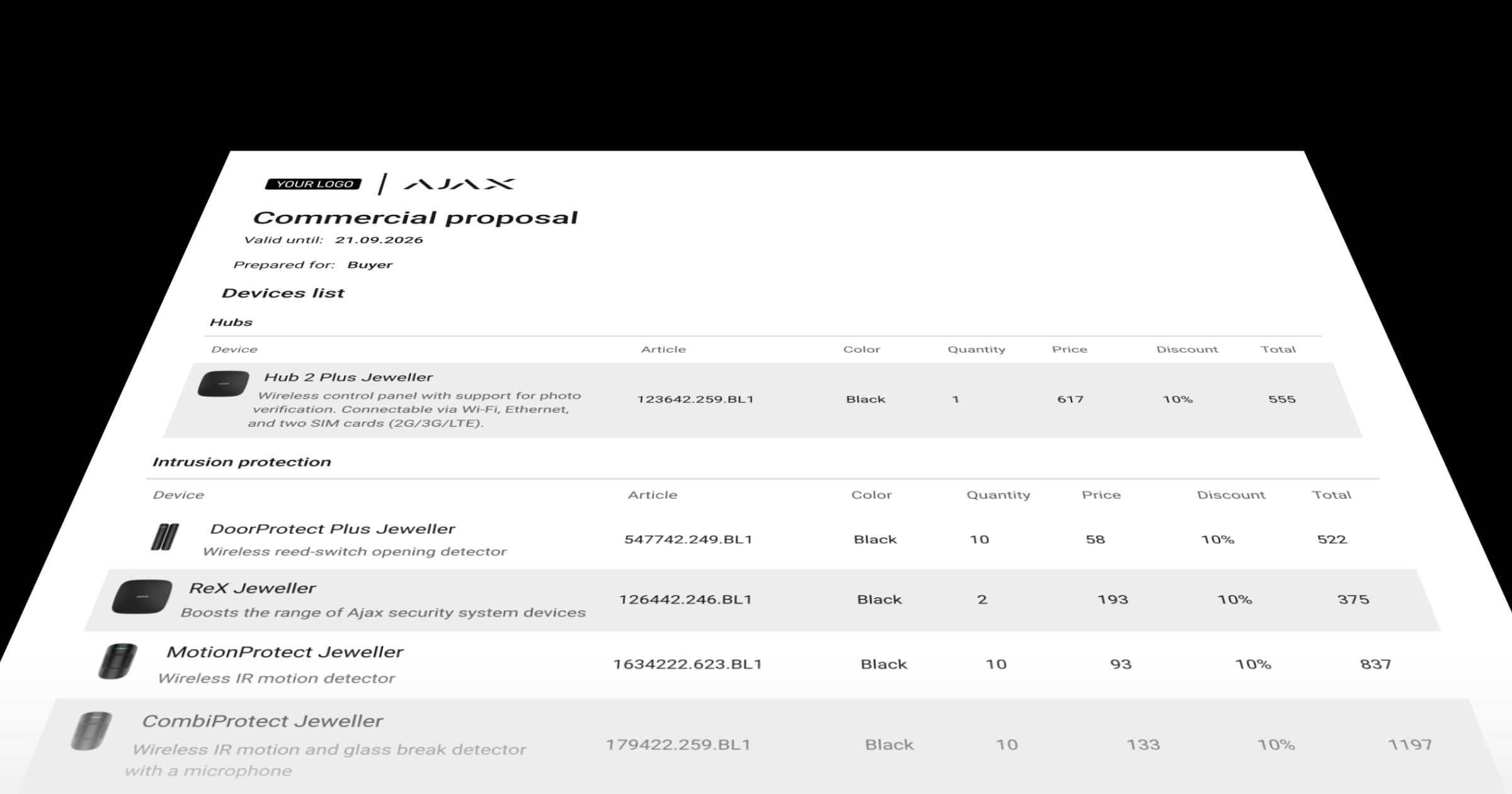Viewport: 1512px width, 794px height.
Task: Click the Hubs section heading
Action: tap(231, 323)
